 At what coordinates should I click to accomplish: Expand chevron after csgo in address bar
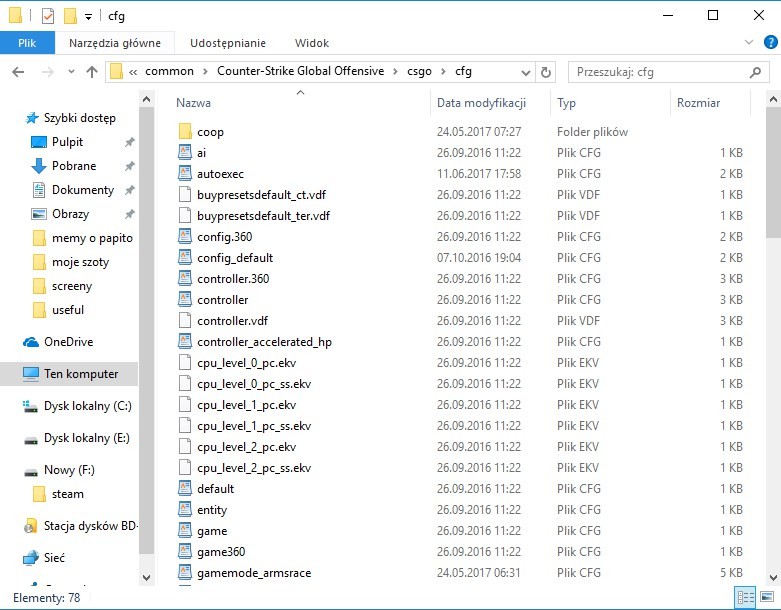tap(443, 72)
